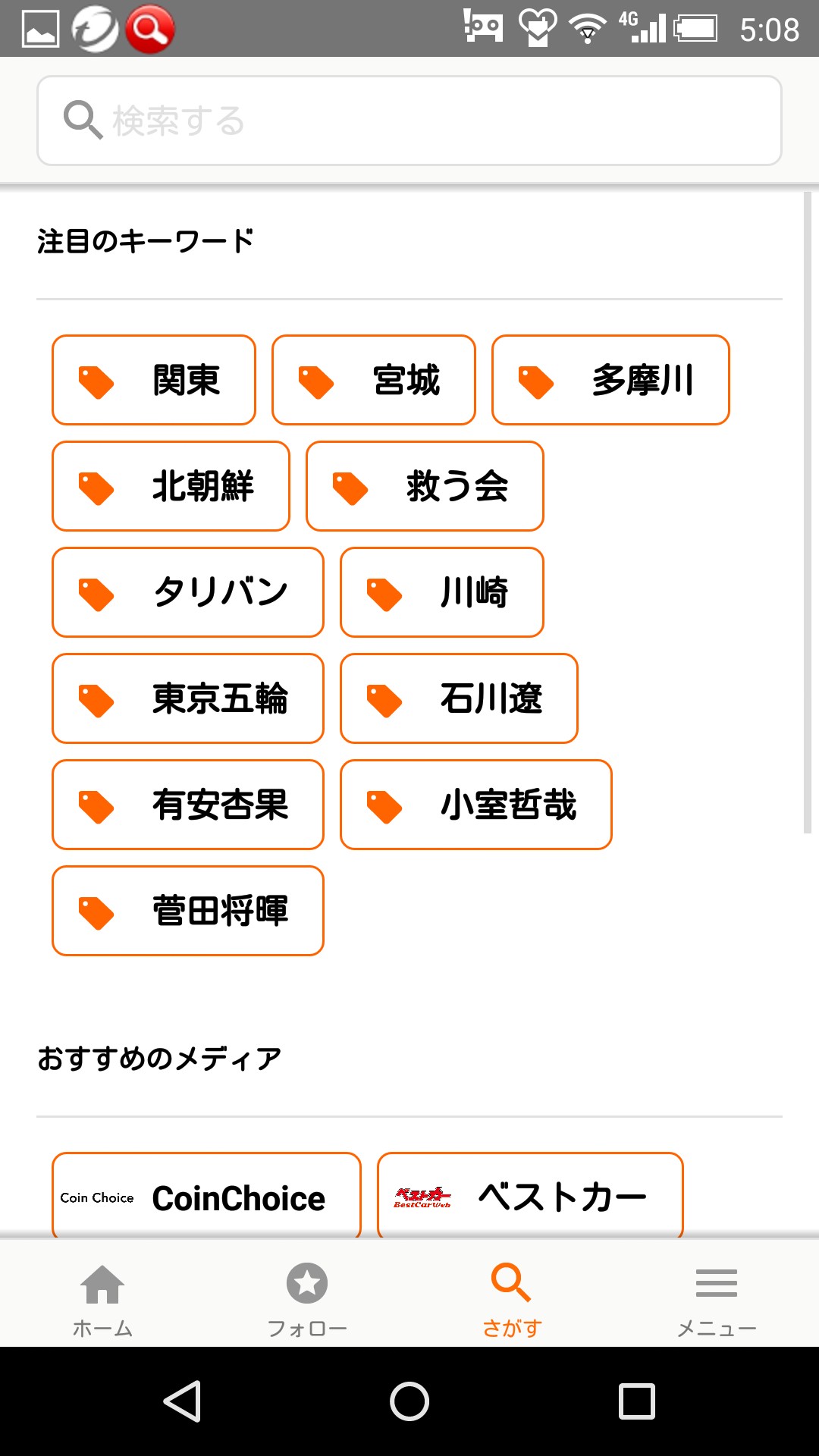Tap the magnifier icon in search box
The width and height of the screenshot is (819, 1456).
82,120
